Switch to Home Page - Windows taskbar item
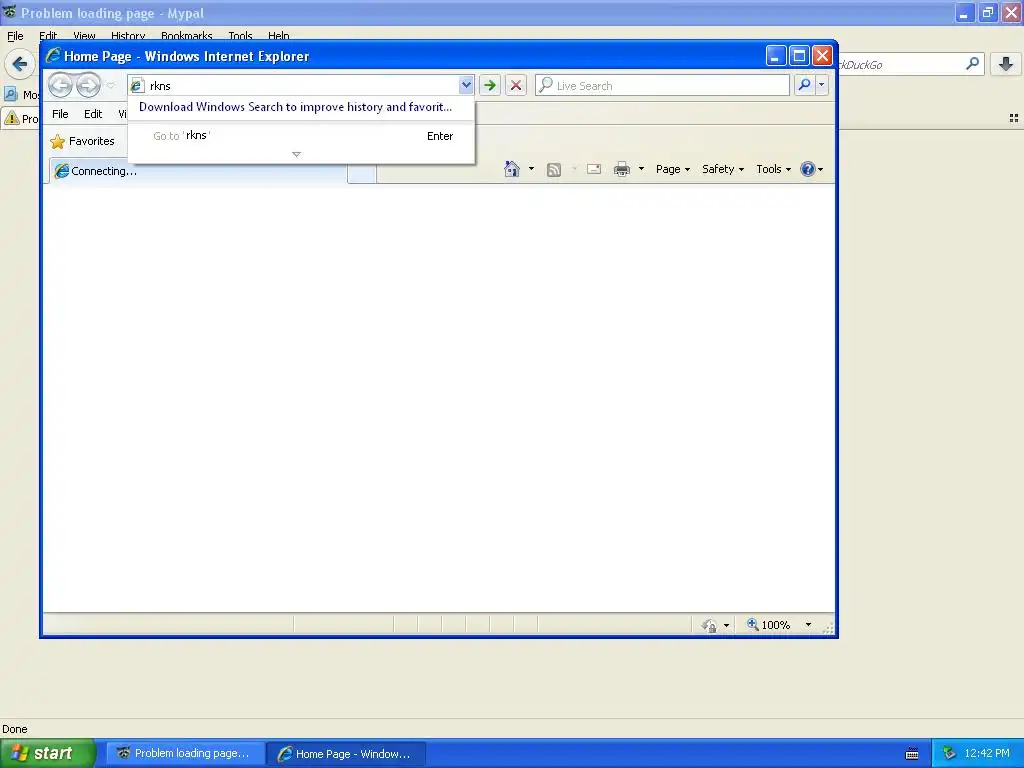The height and width of the screenshot is (768, 1024). coord(346,754)
